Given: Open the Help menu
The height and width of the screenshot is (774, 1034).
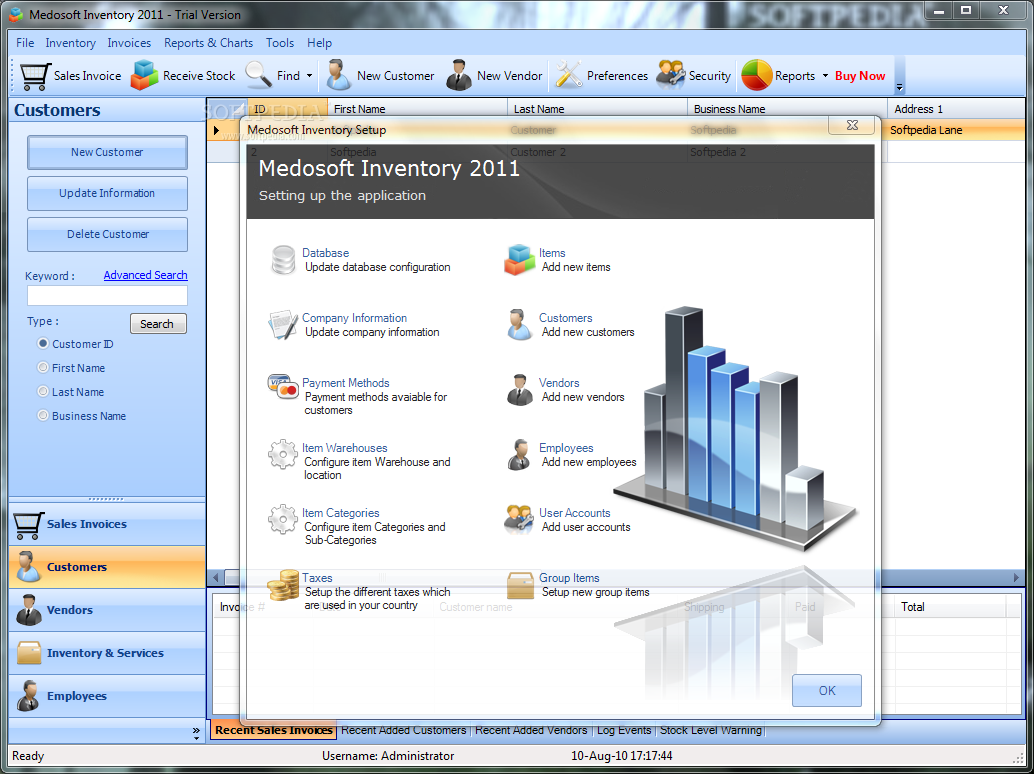Looking at the screenshot, I should point(319,43).
